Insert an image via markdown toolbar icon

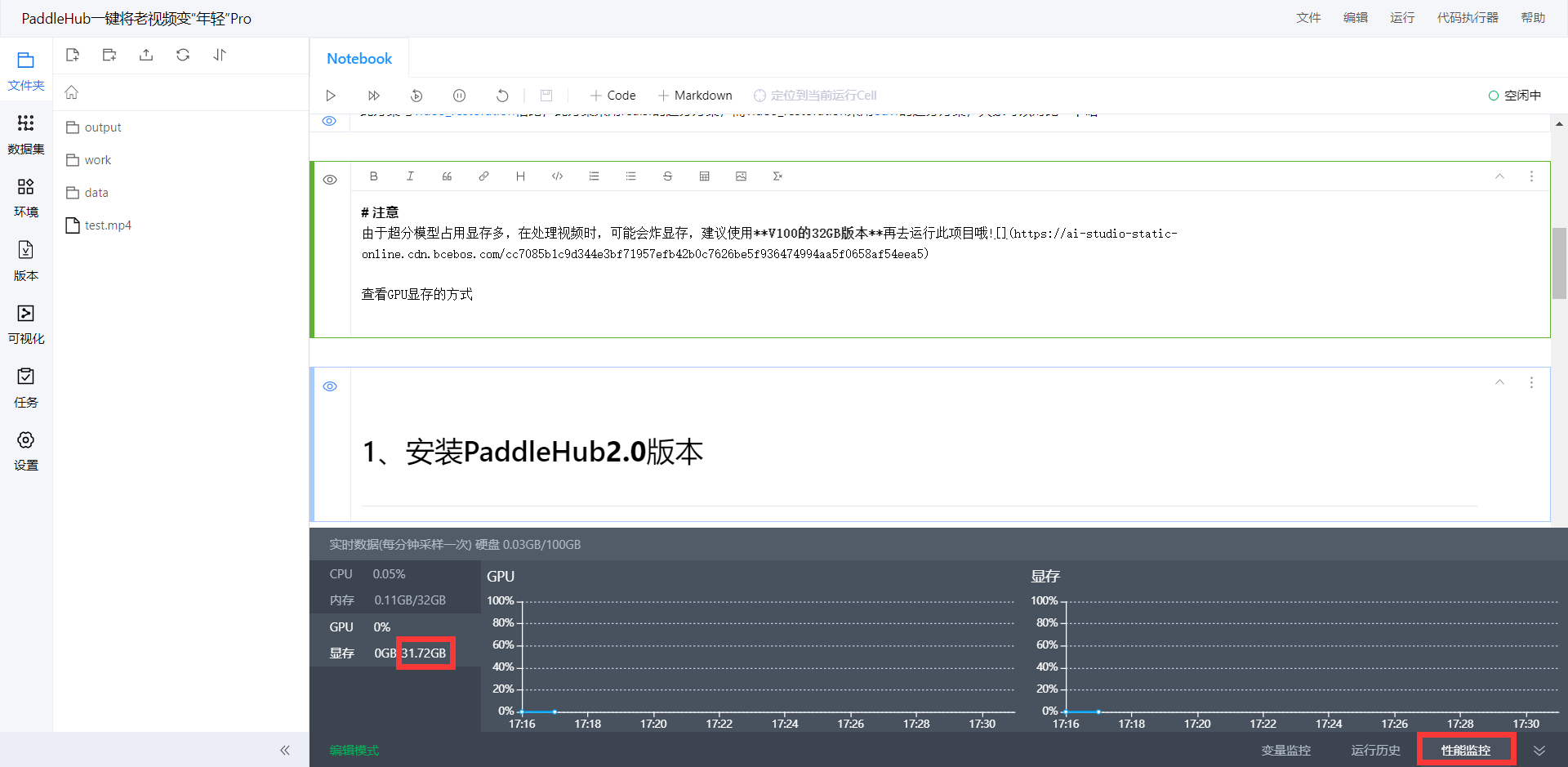(x=741, y=176)
